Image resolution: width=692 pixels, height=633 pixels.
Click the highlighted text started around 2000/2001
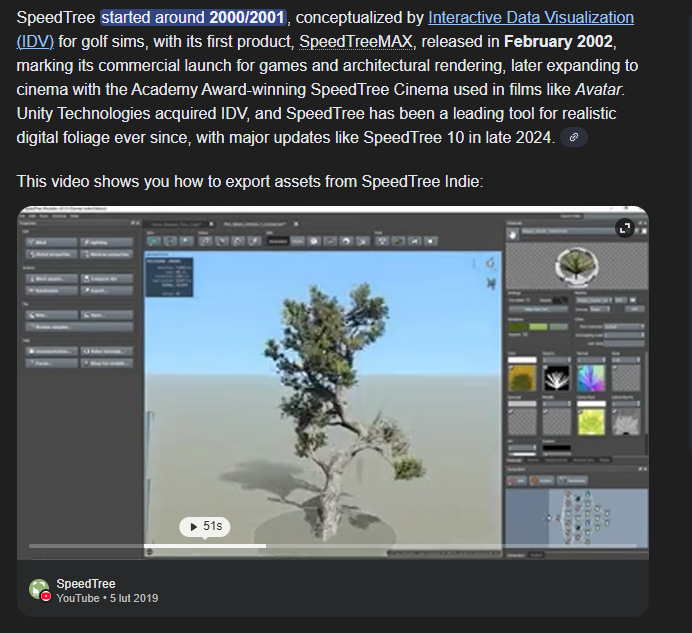[194, 18]
